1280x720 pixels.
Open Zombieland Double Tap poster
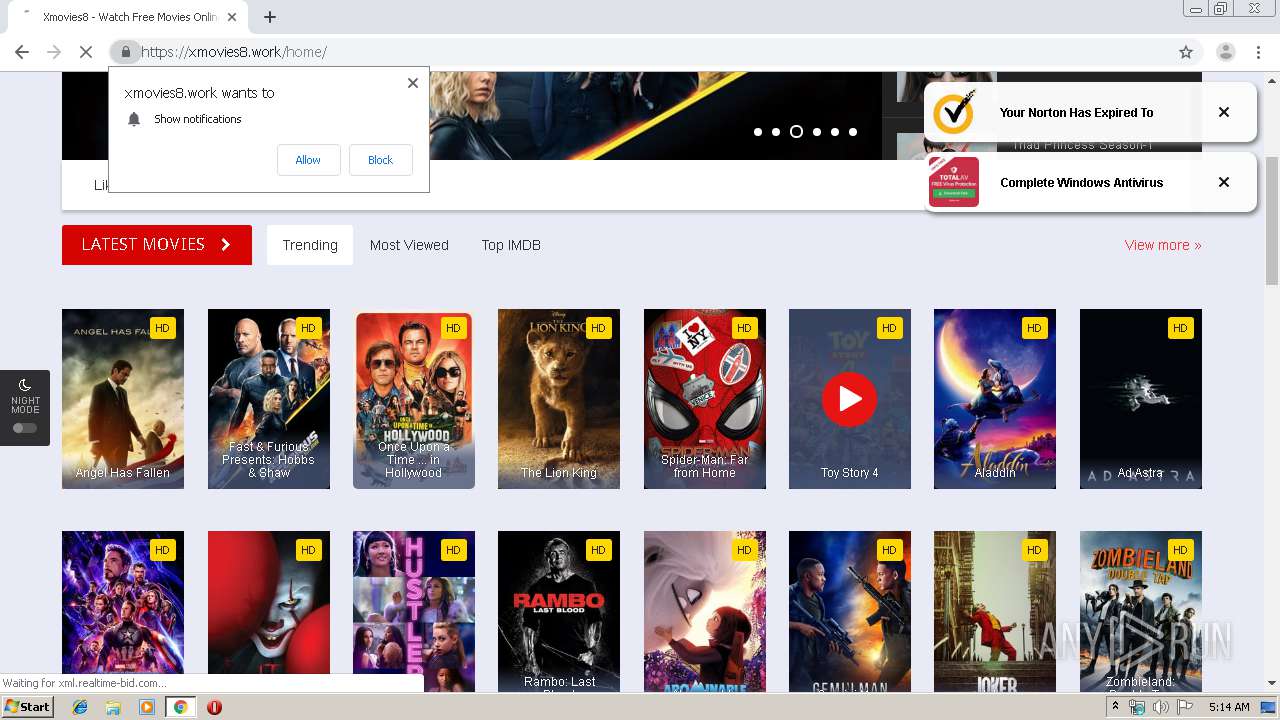[1141, 611]
